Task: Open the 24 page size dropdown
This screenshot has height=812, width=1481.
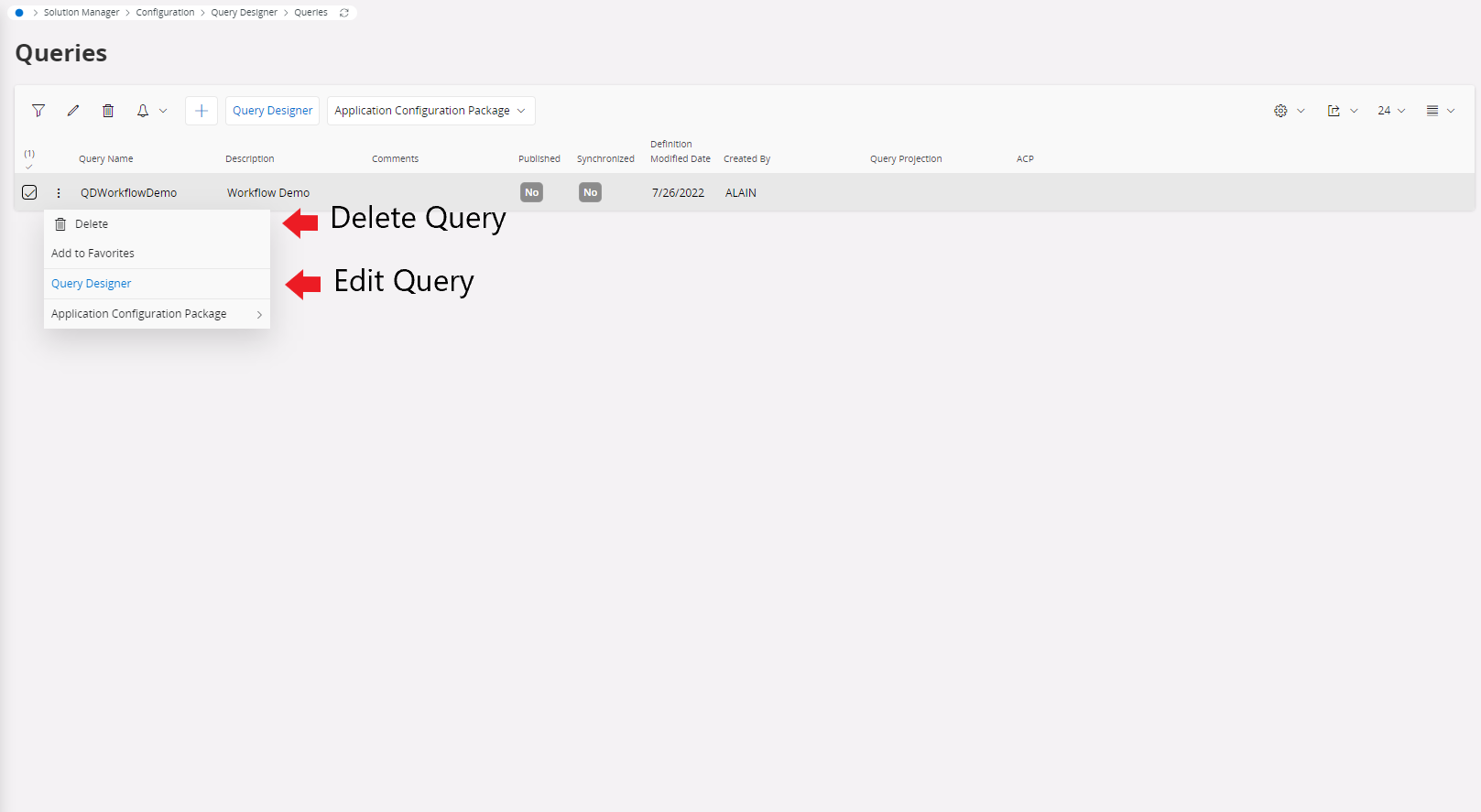Action: click(1390, 111)
